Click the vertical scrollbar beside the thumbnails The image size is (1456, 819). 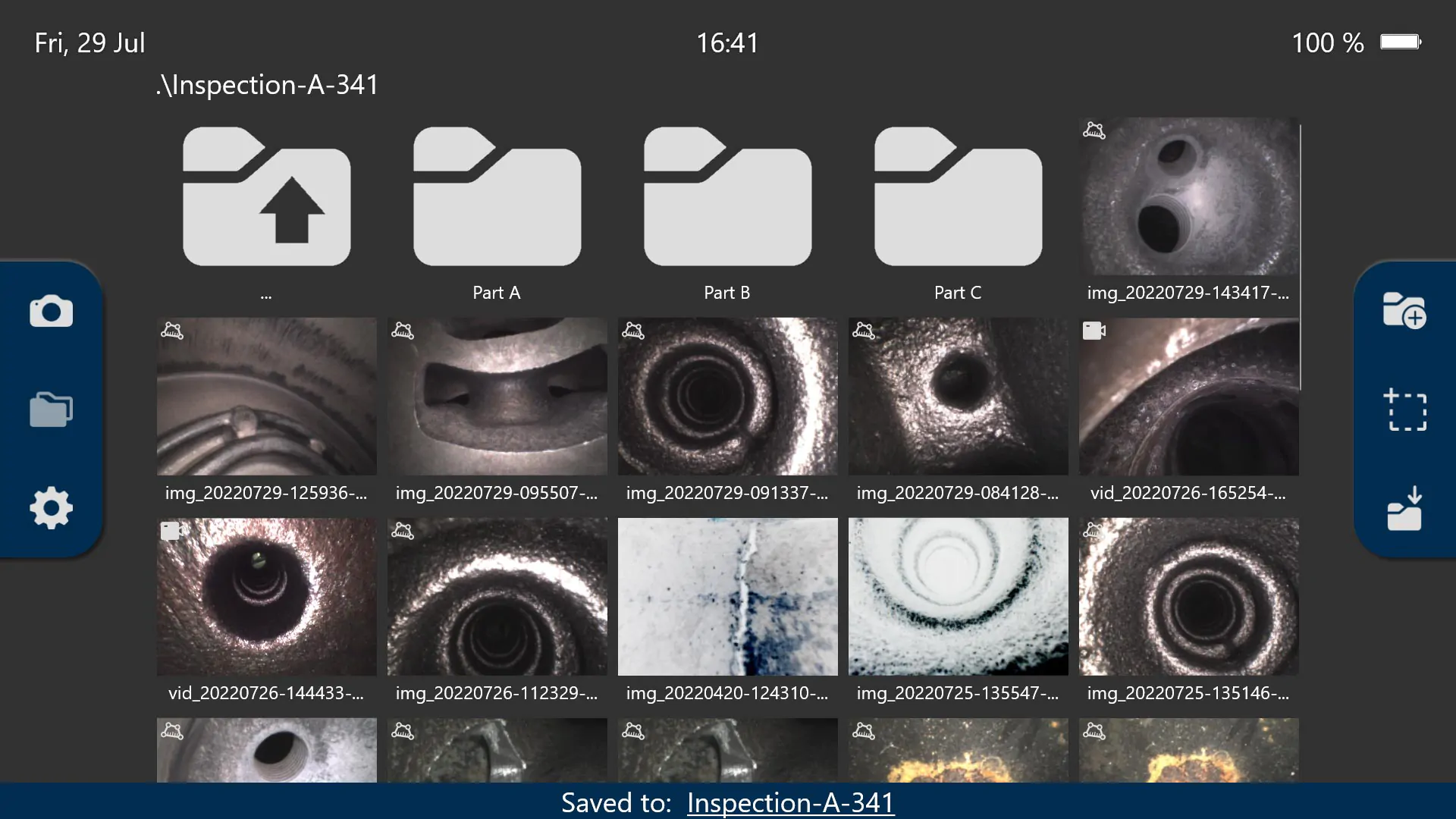tap(1301, 258)
